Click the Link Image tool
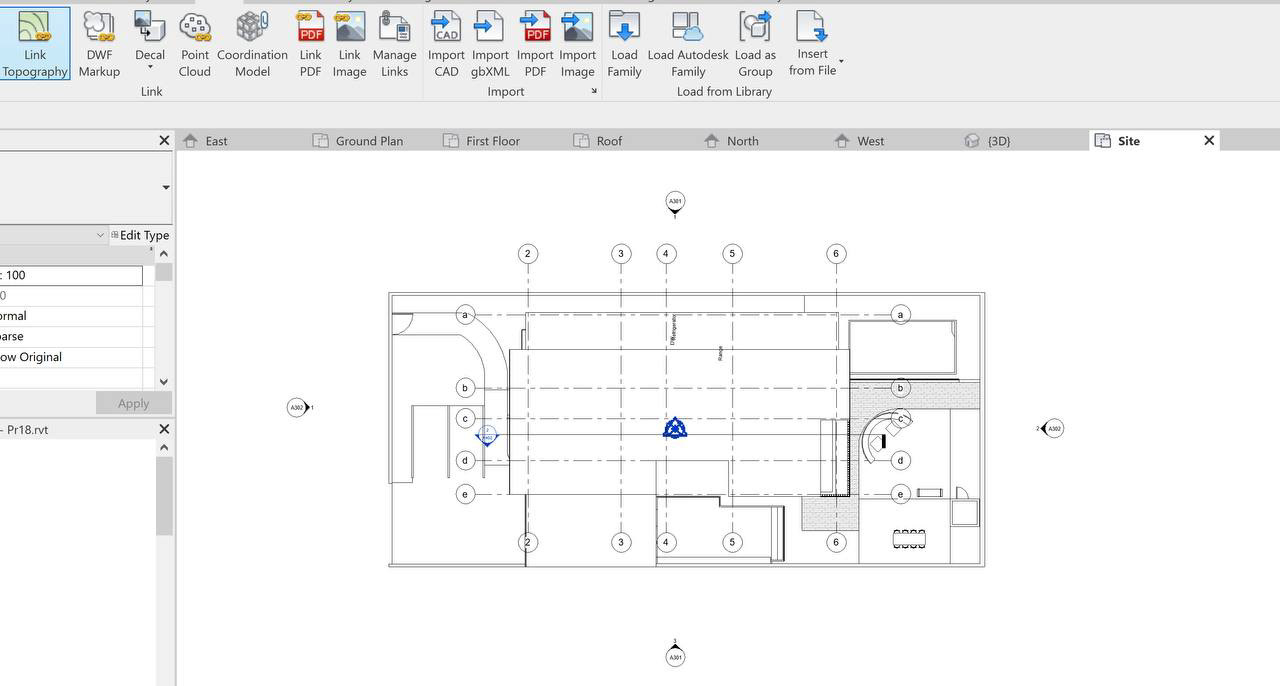This screenshot has width=1280, height=686. click(349, 44)
